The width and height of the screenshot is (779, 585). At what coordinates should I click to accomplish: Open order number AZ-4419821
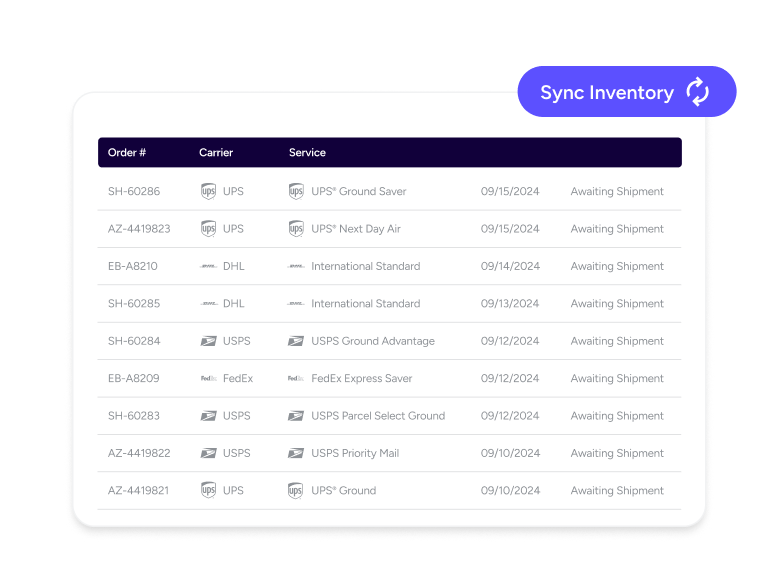(139, 491)
